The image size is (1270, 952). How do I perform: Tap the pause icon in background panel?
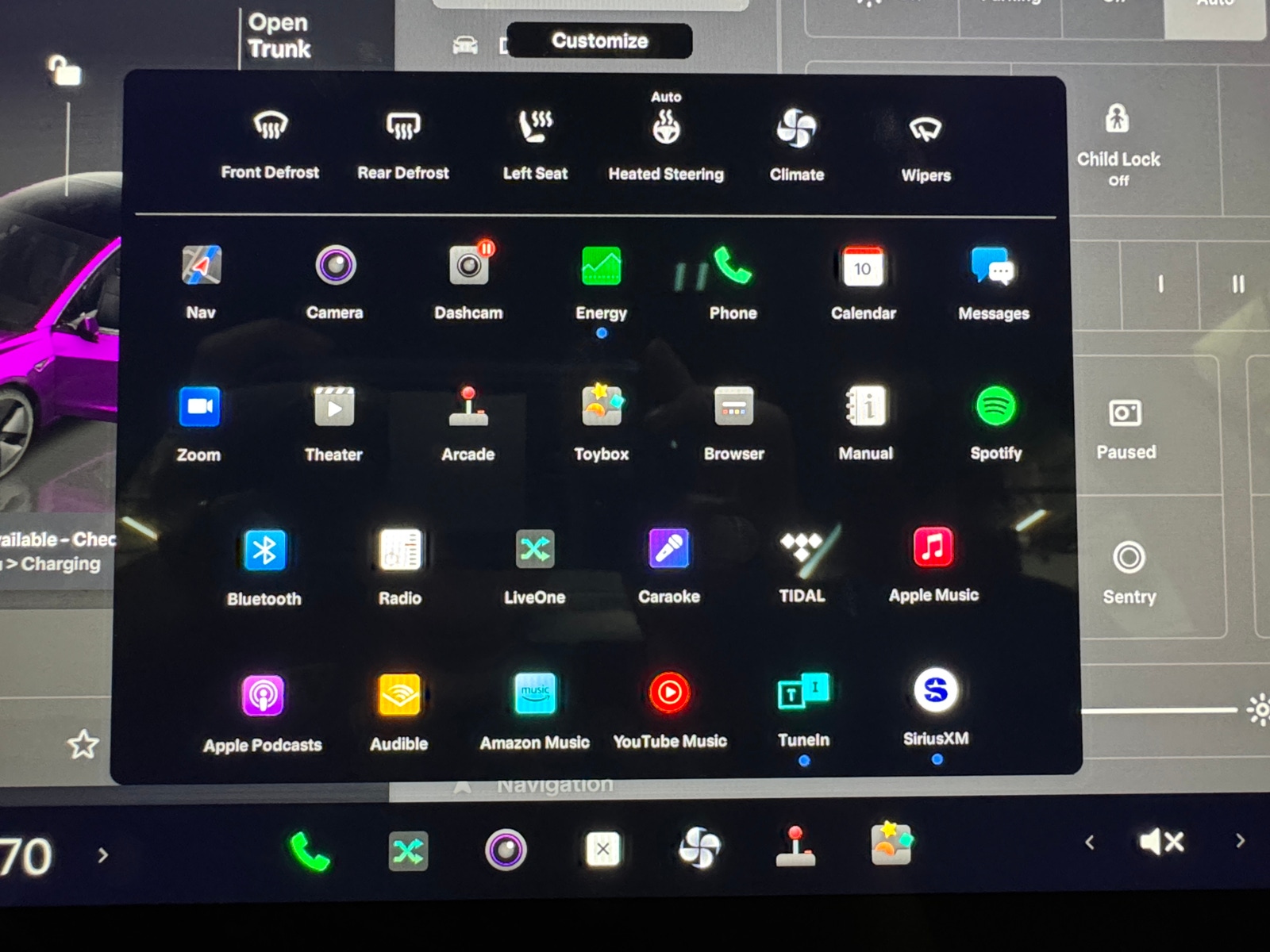click(x=1238, y=284)
